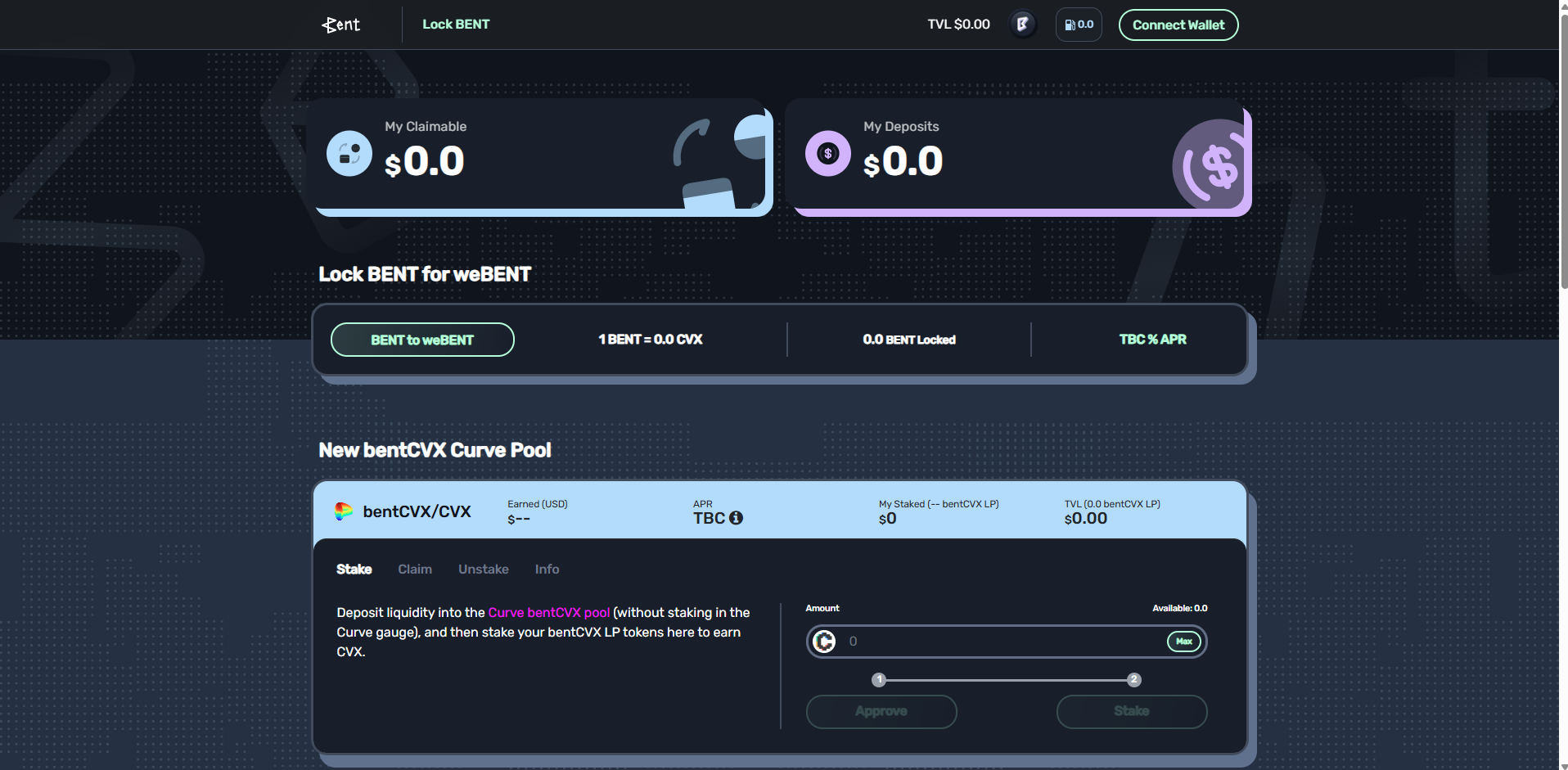
Task: Expand the bentCVX/CVX pool header row
Action: [780, 510]
